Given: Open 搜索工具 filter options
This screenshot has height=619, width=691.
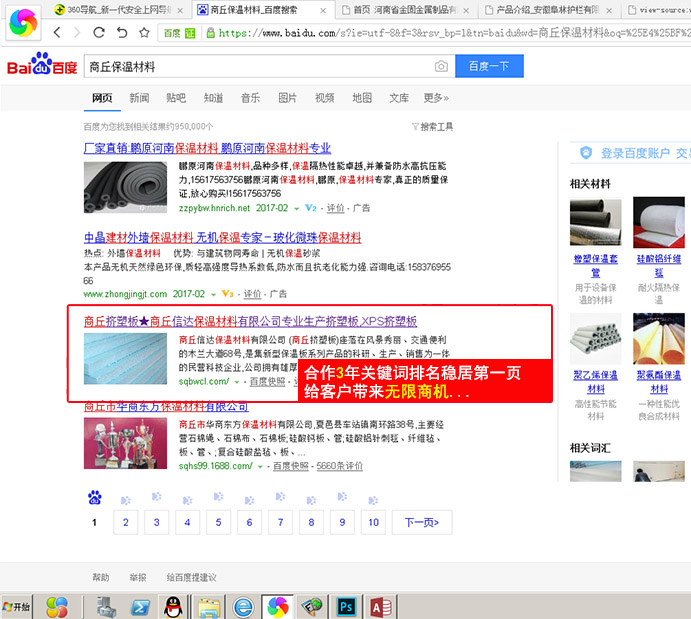Looking at the screenshot, I should 432,127.
